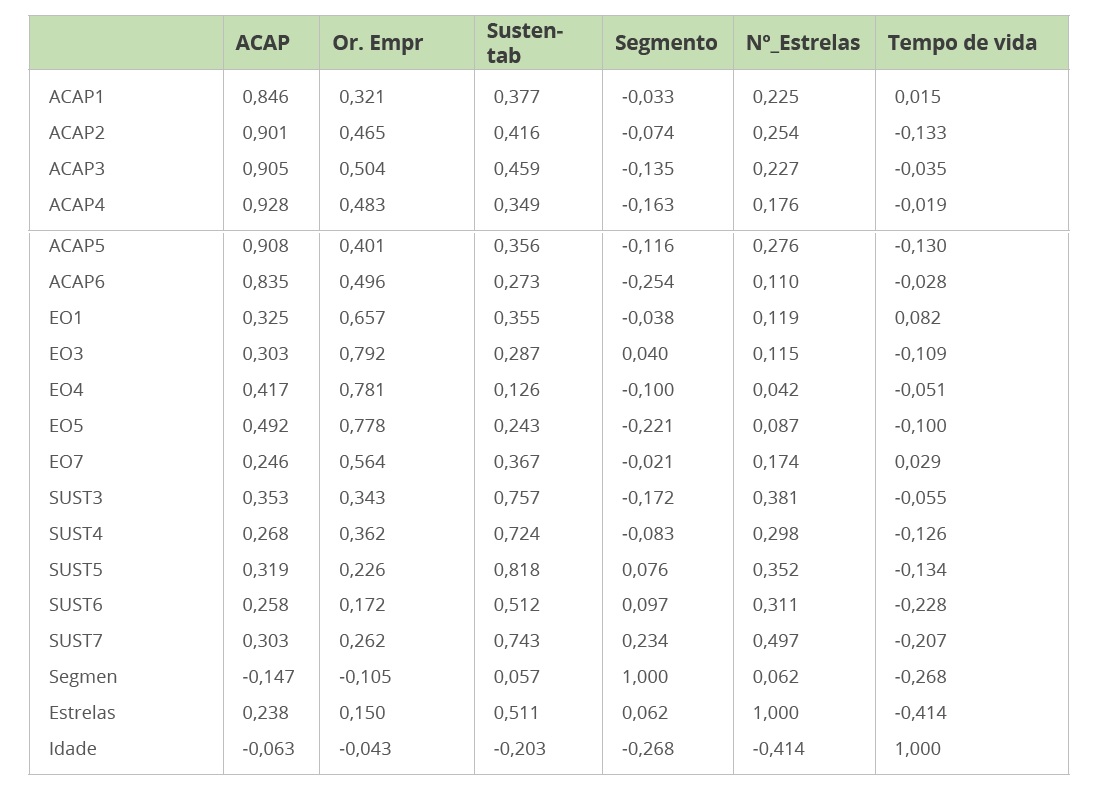Click the Sustentab column header
Screen dimensions: 1093x795
[525, 43]
